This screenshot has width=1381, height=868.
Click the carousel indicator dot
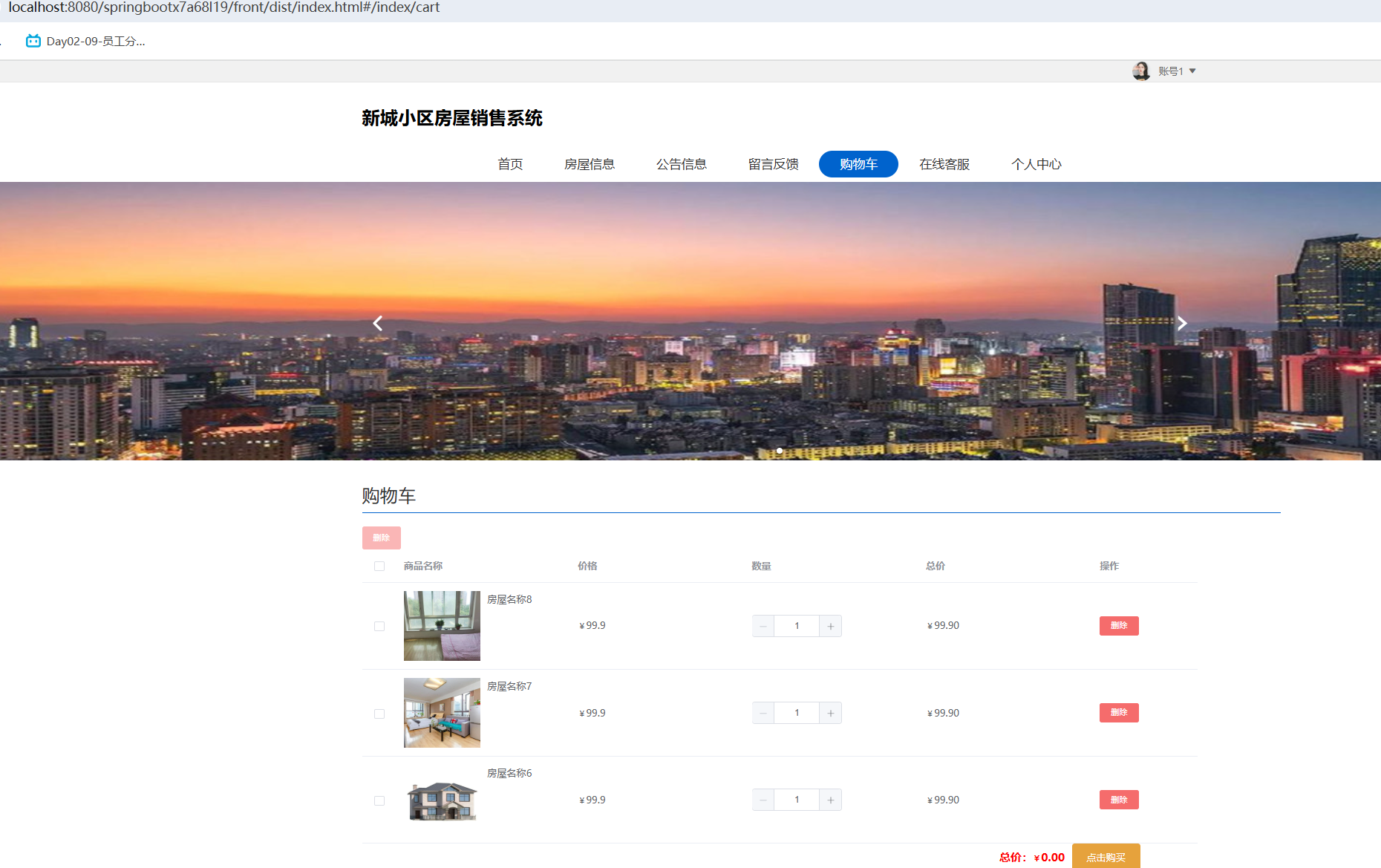pyautogui.click(x=779, y=451)
